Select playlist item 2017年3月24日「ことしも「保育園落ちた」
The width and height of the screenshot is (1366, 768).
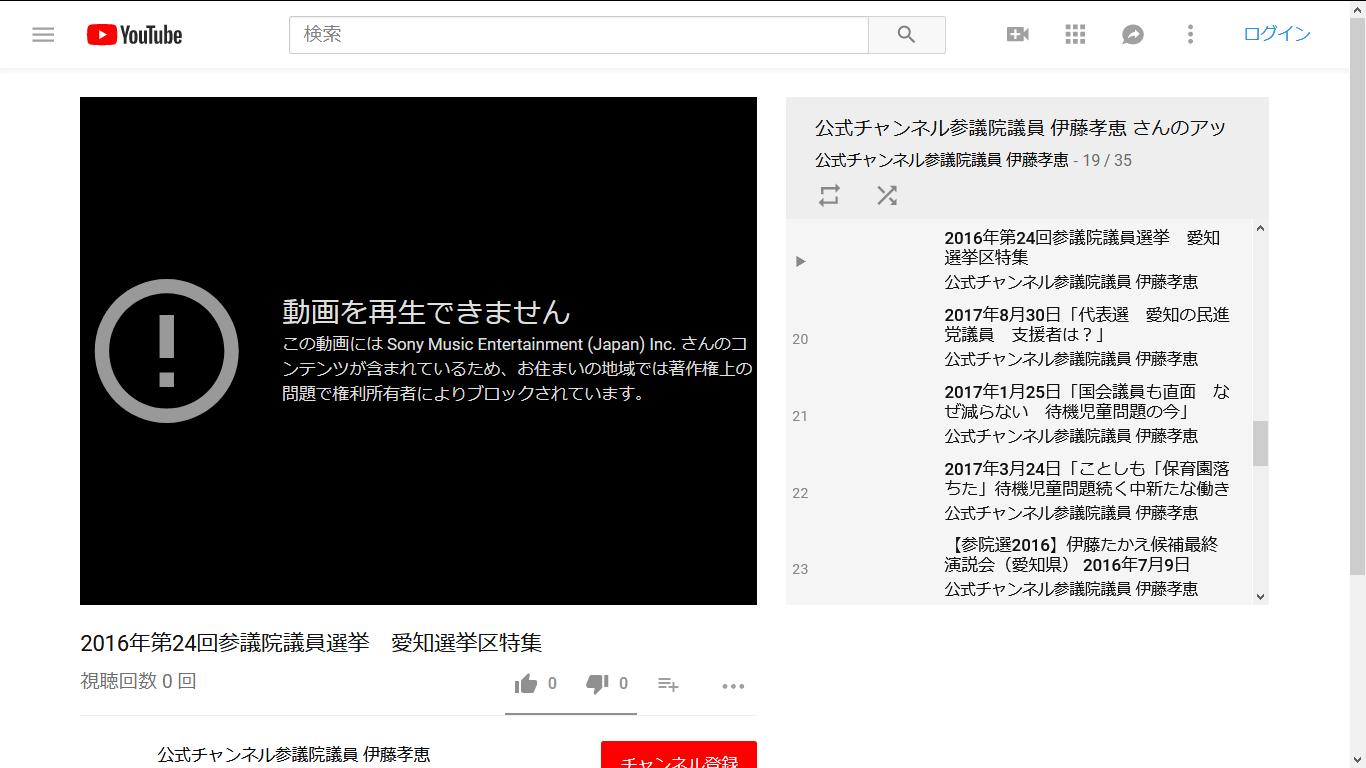[1019, 491]
